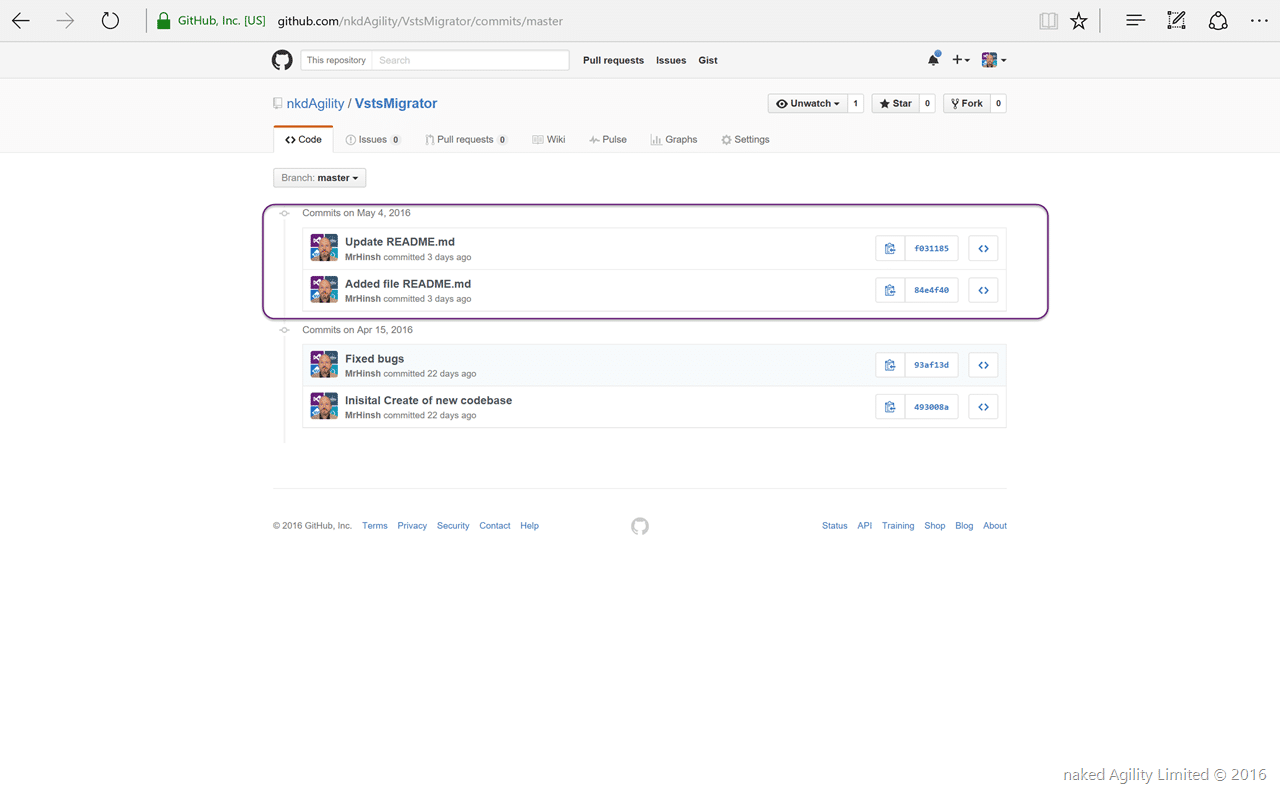The height and width of the screenshot is (786, 1280).
Task: Favorite page with browser star icon
Action: (1078, 21)
